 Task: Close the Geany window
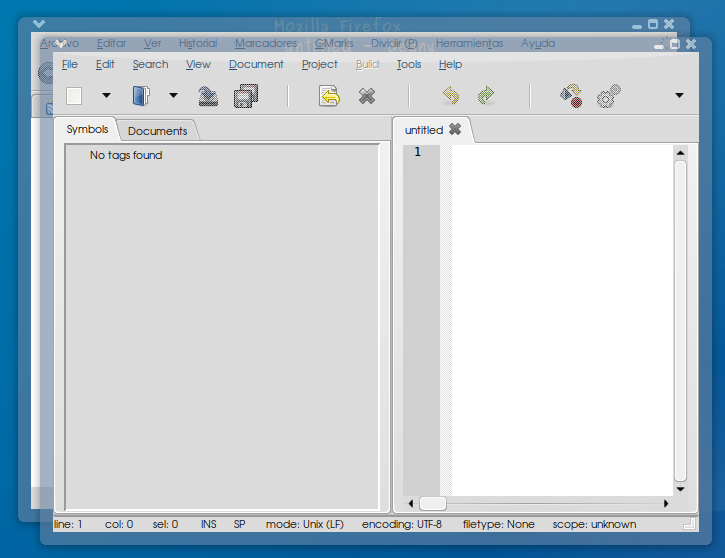pos(691,44)
